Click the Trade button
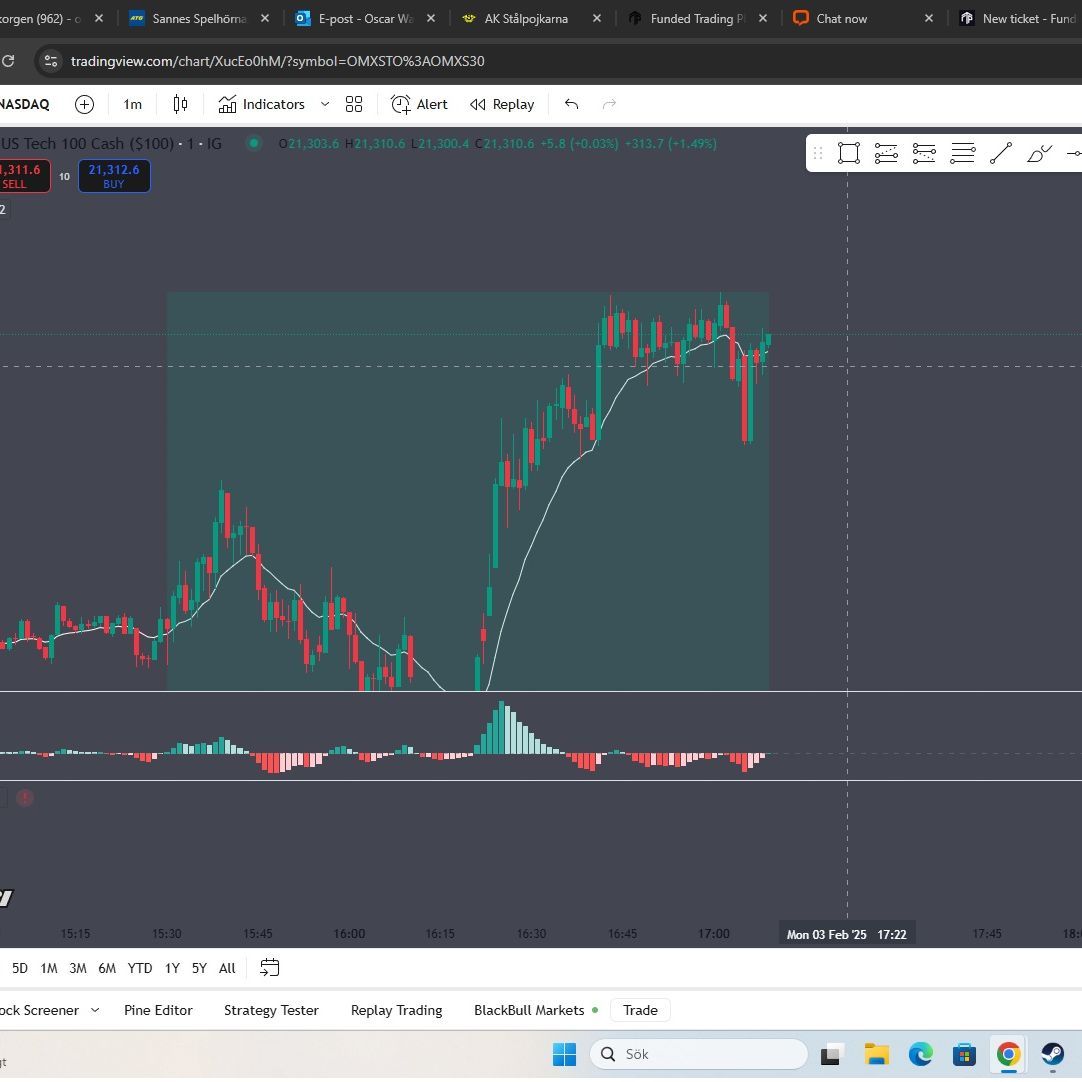This screenshot has width=1082, height=1082. (640, 1010)
